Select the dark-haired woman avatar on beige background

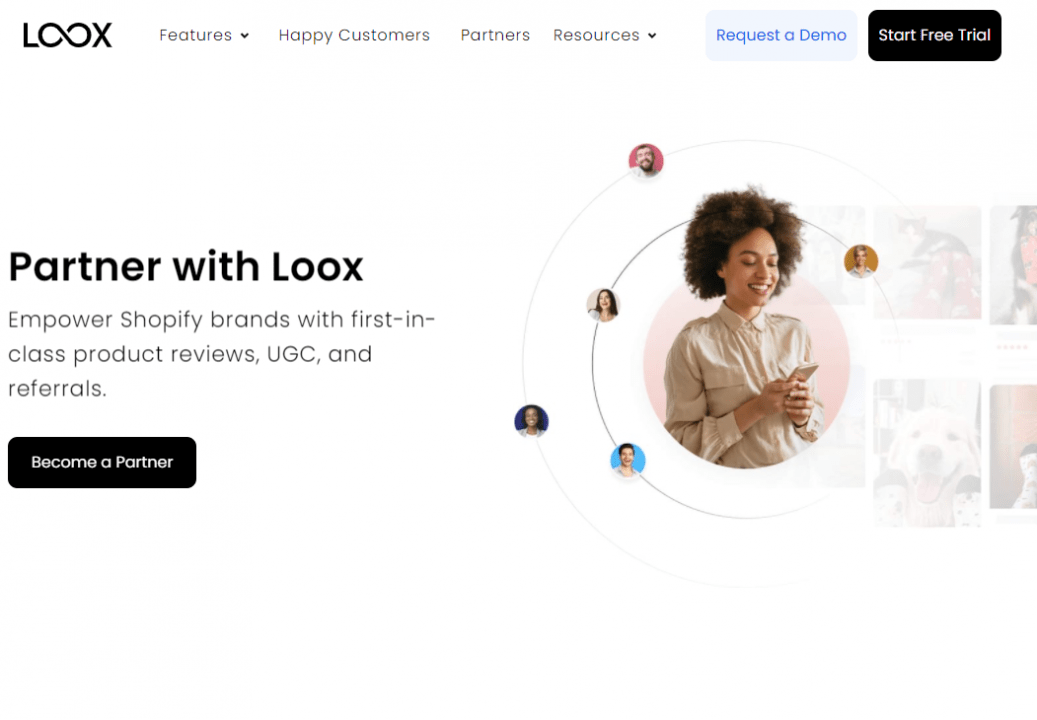603,305
